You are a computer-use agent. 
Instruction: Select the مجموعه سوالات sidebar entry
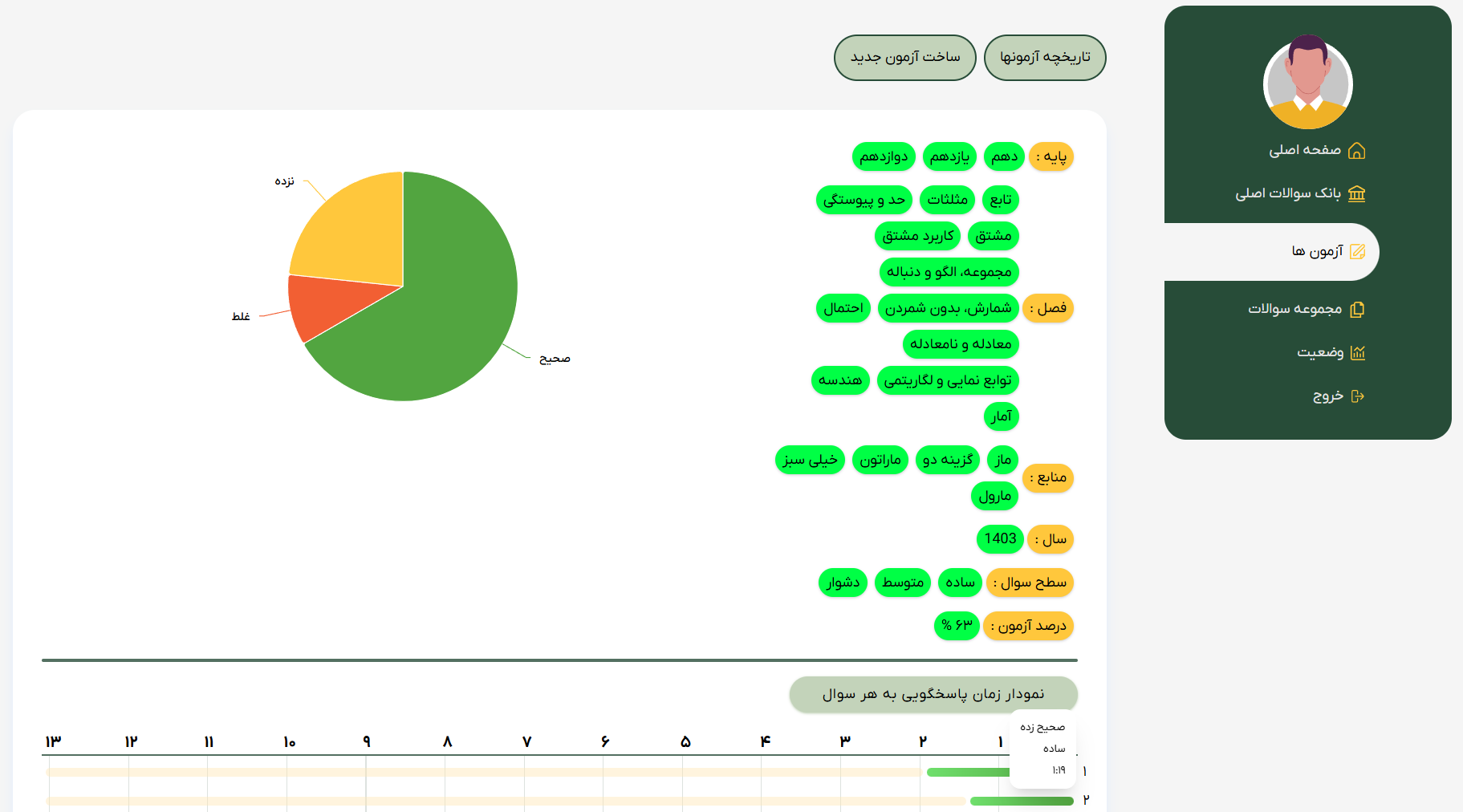point(1294,310)
